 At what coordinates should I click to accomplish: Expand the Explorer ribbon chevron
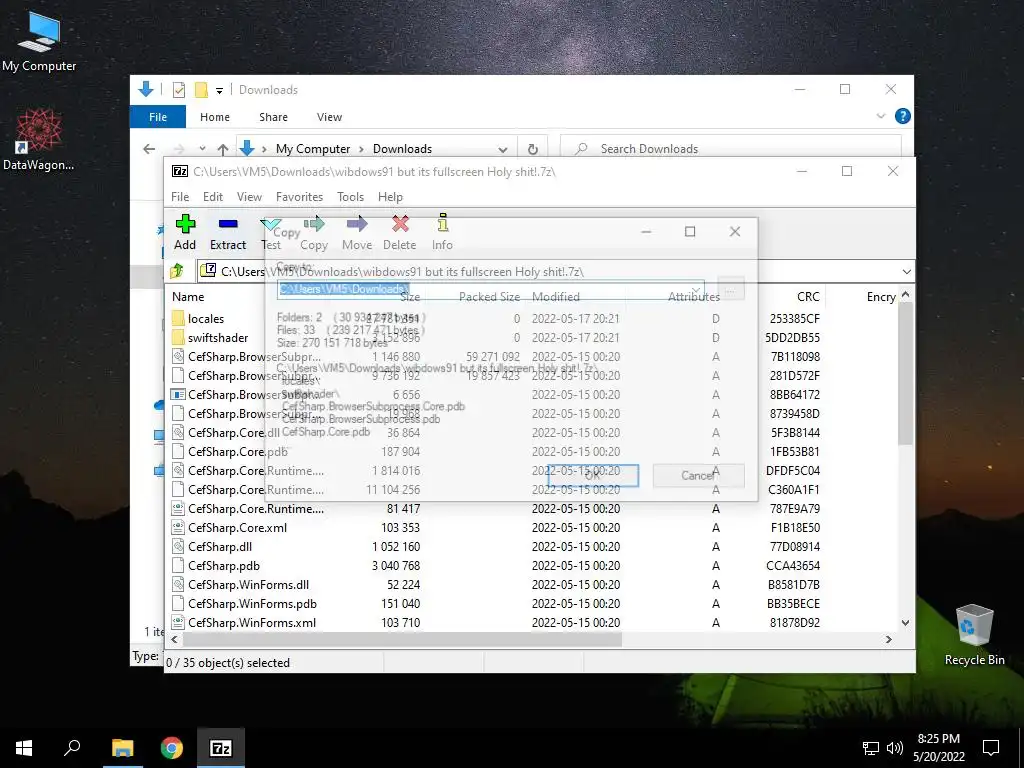click(880, 116)
